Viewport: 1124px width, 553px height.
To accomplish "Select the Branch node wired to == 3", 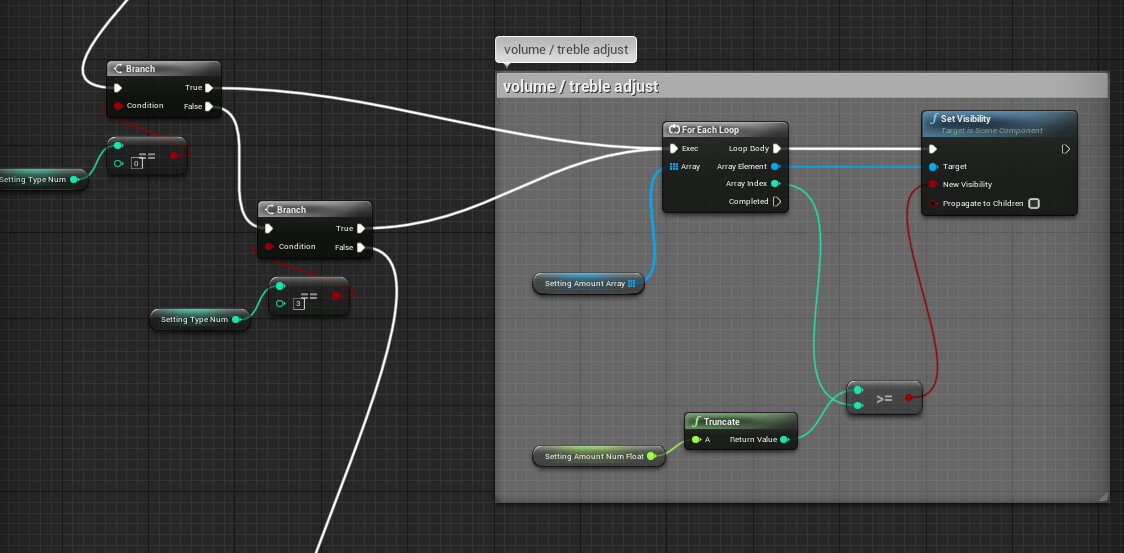I will pos(315,229).
